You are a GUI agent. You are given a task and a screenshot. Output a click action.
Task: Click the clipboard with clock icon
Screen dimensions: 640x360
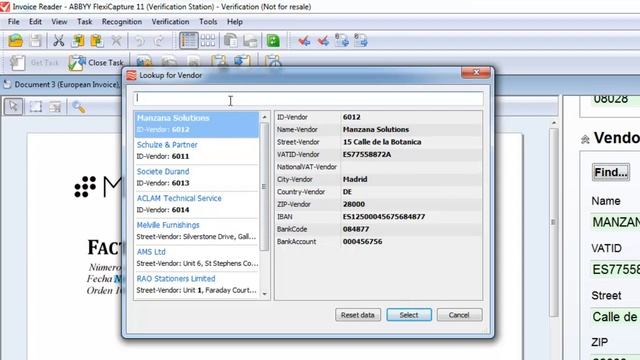pyautogui.click(x=273, y=61)
